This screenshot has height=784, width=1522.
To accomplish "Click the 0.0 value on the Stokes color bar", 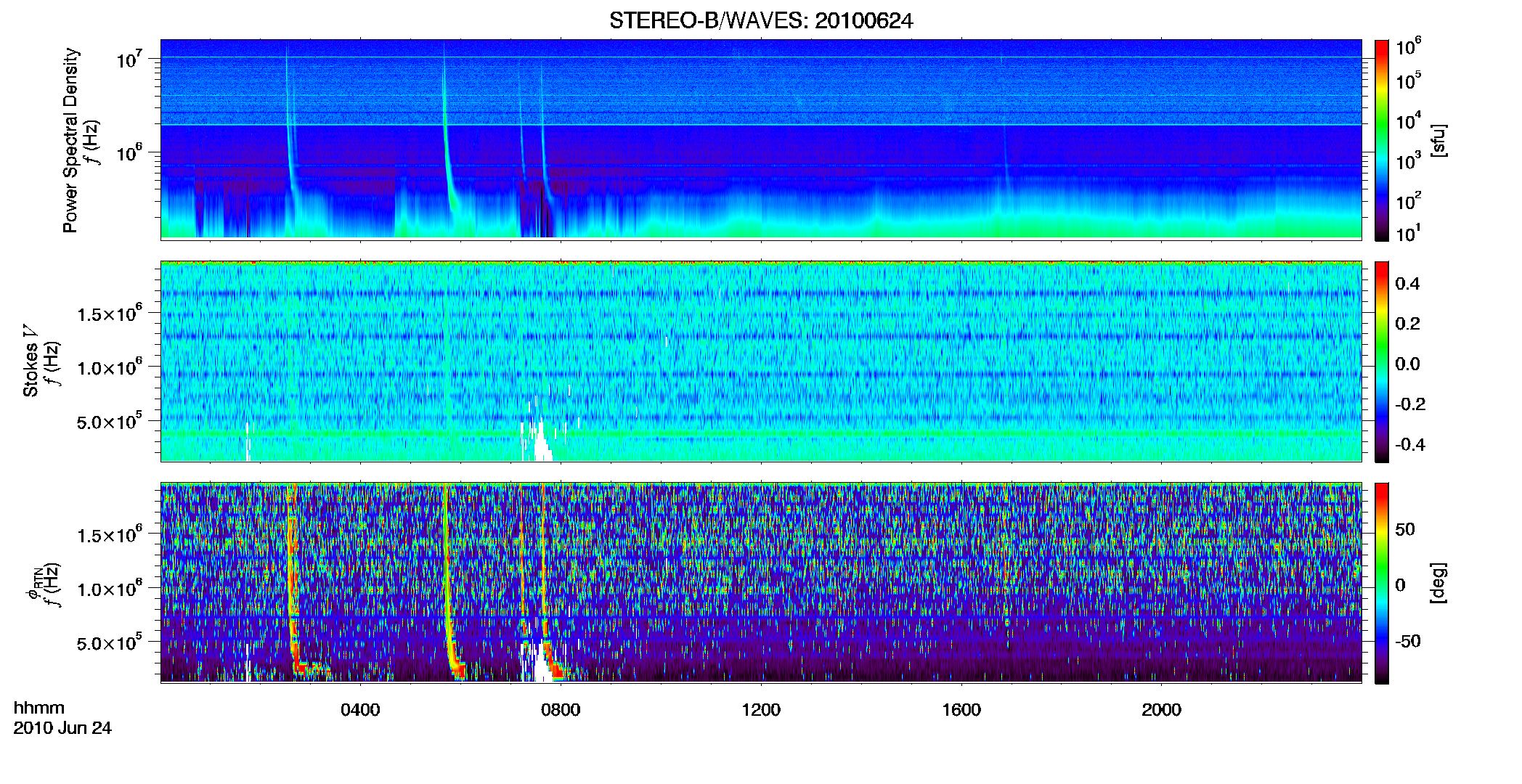I will point(1407,364).
